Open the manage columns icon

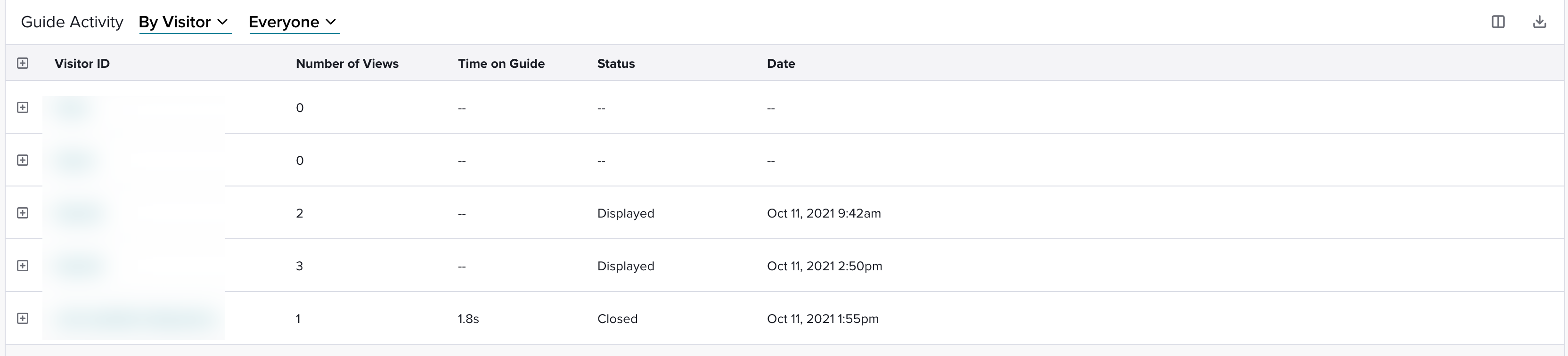[x=1498, y=22]
